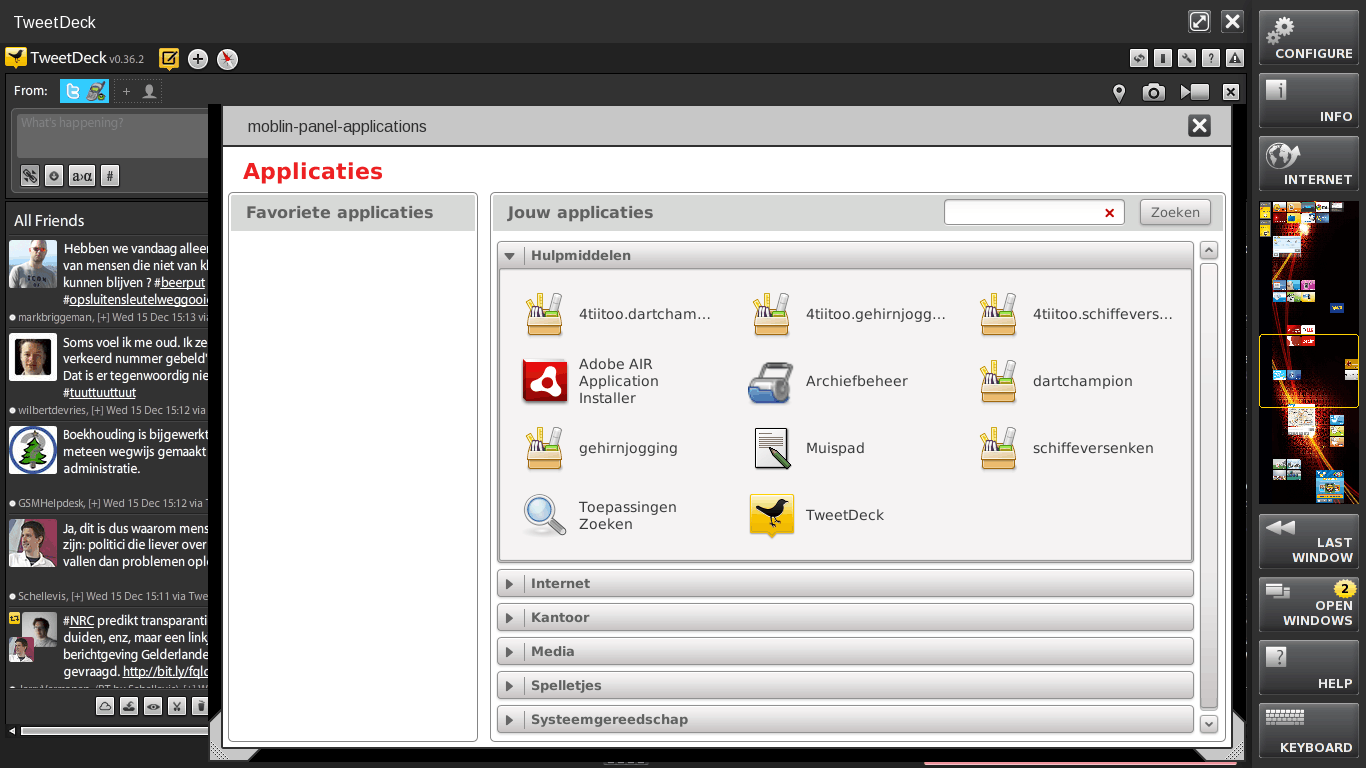Clear the search field with the red x
Image resolution: width=1366 pixels, height=768 pixels.
(x=1109, y=212)
